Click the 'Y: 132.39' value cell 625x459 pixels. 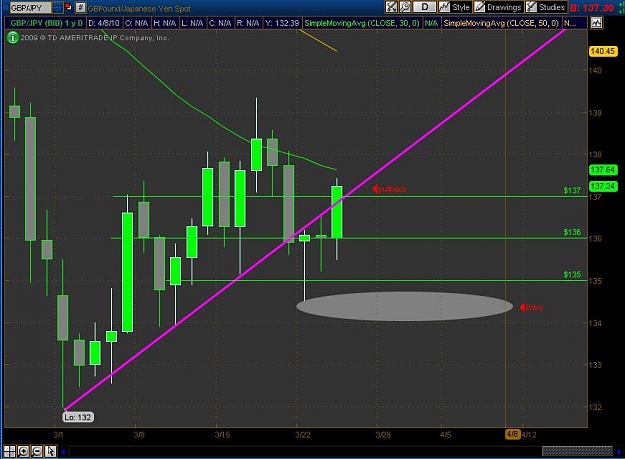282,23
